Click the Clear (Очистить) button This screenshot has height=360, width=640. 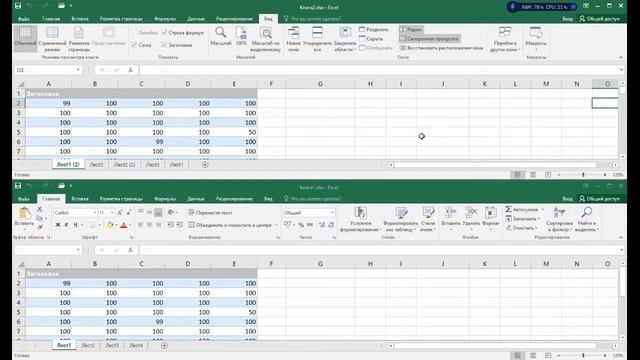[522, 228]
